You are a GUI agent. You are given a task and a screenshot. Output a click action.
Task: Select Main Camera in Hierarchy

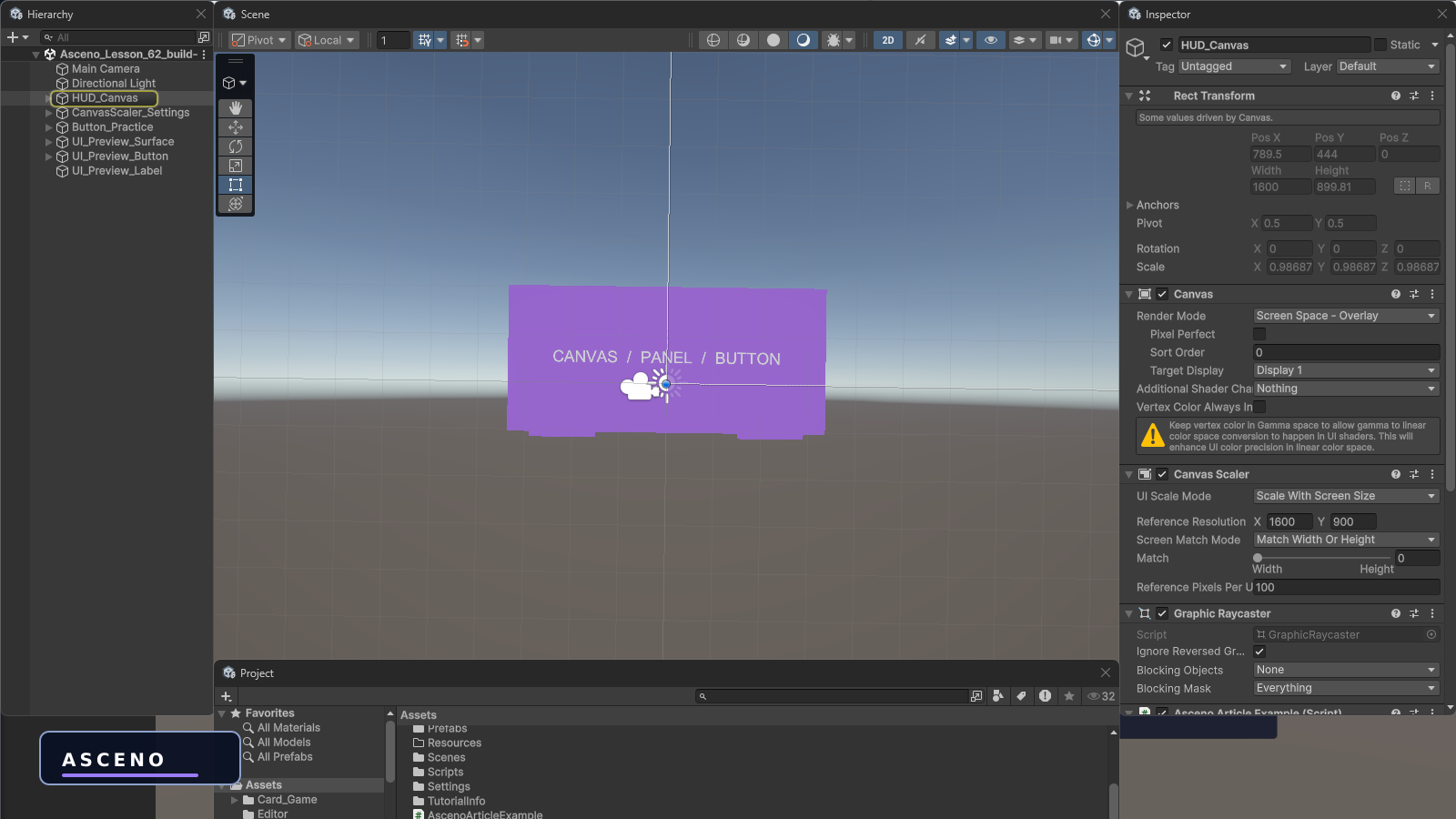[106, 69]
